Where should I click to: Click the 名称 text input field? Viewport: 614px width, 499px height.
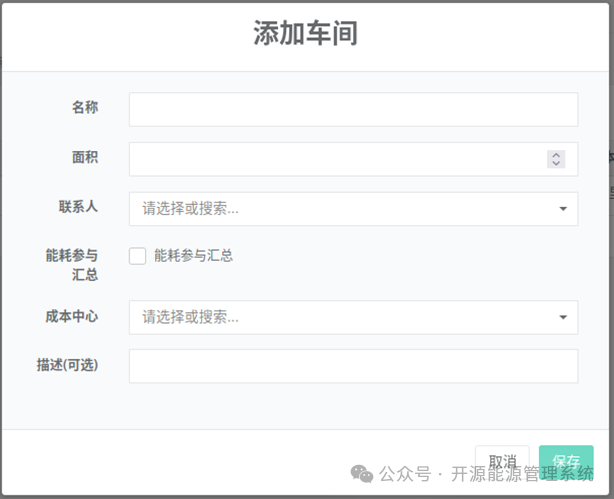coord(353,109)
